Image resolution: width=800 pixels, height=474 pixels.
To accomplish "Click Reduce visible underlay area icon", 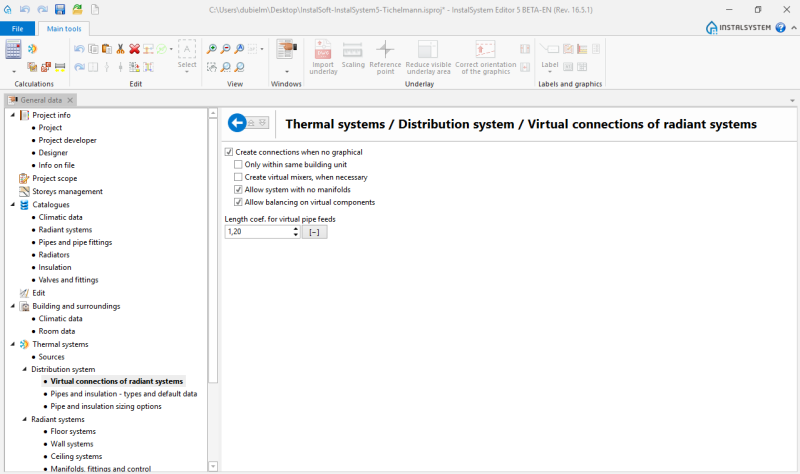I will click(x=428, y=49).
